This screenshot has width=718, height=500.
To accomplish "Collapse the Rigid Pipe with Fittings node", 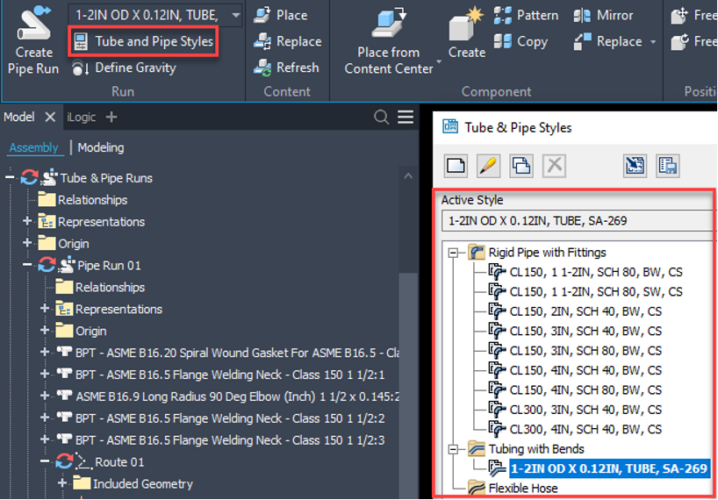I will [455, 253].
